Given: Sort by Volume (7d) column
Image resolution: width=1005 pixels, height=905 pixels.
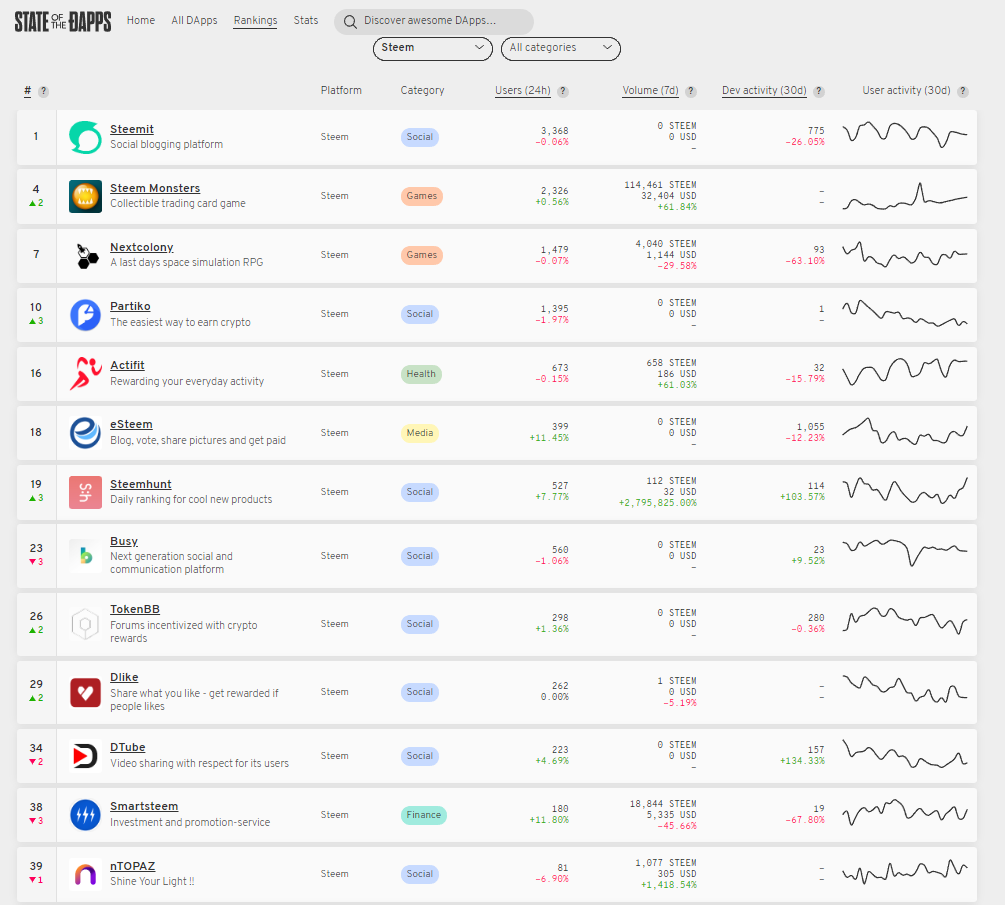Looking at the screenshot, I should click(x=650, y=90).
